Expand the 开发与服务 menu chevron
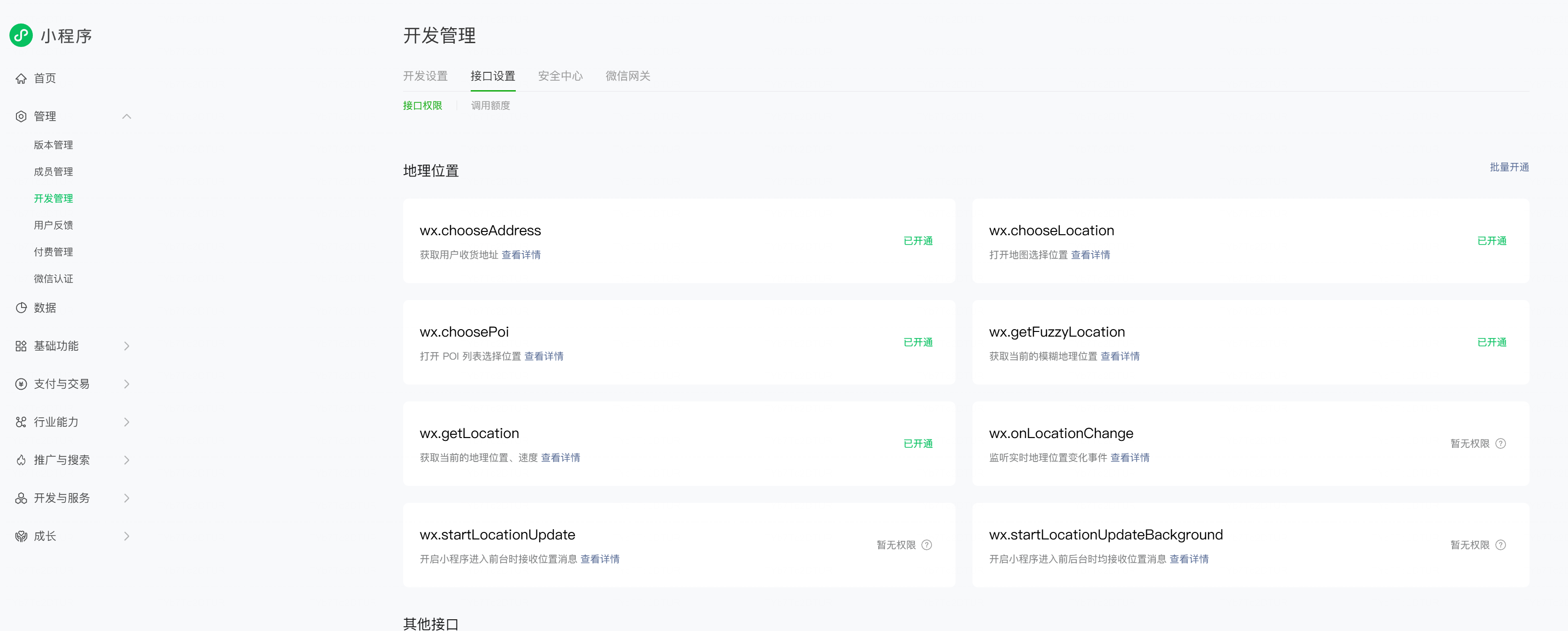 tap(127, 498)
